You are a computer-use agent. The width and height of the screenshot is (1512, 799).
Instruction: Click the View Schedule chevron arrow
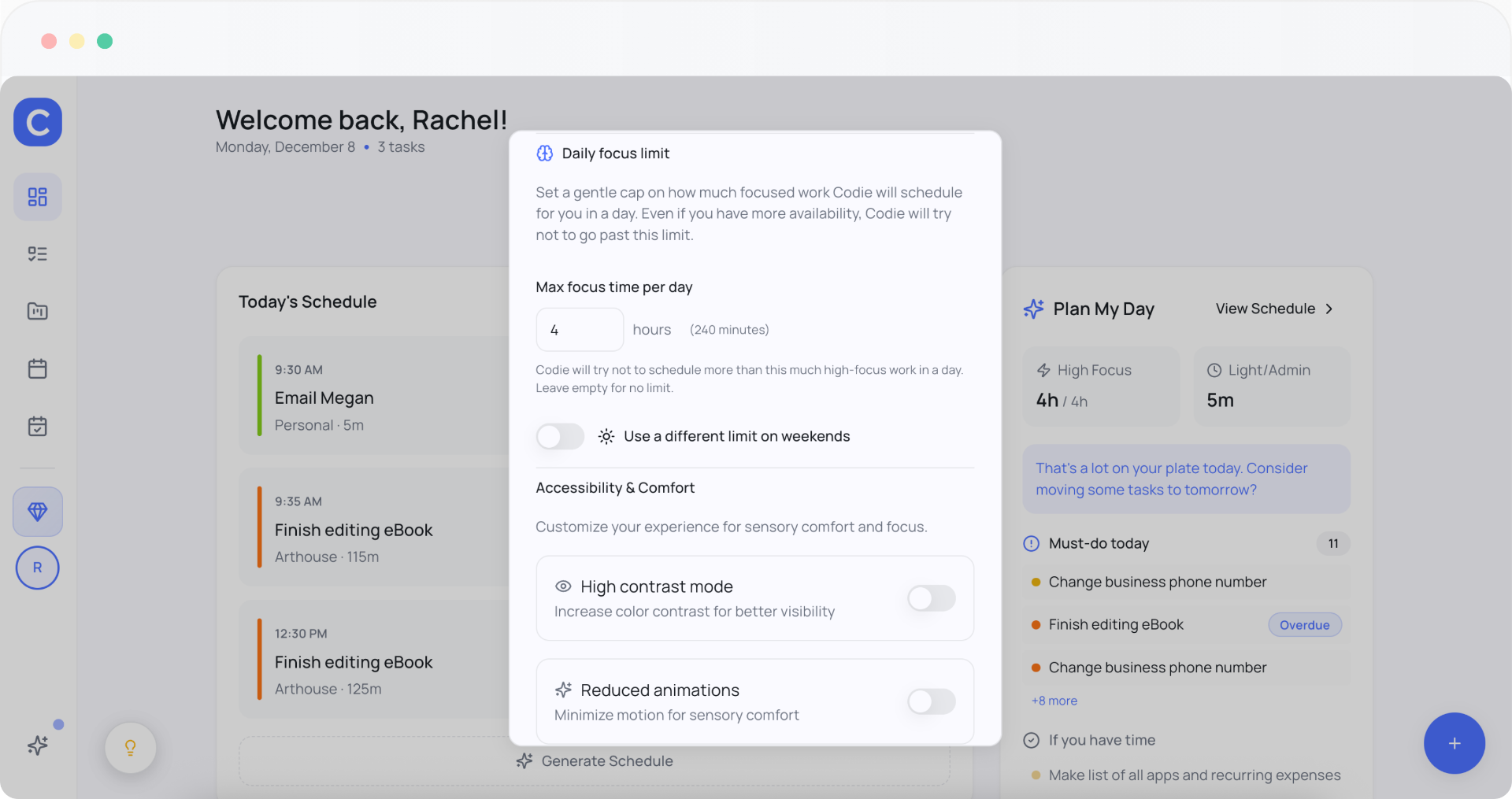1329,309
